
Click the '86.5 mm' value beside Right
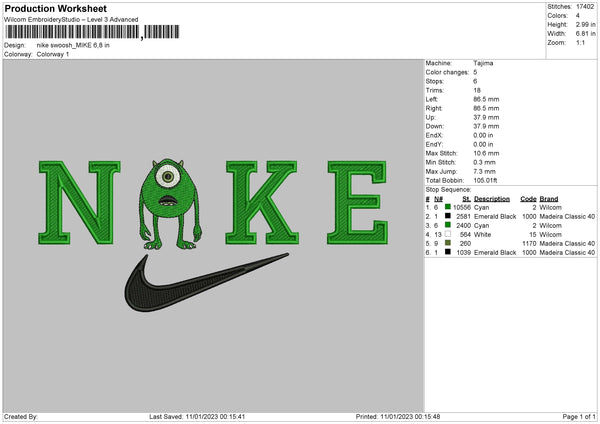coord(486,108)
